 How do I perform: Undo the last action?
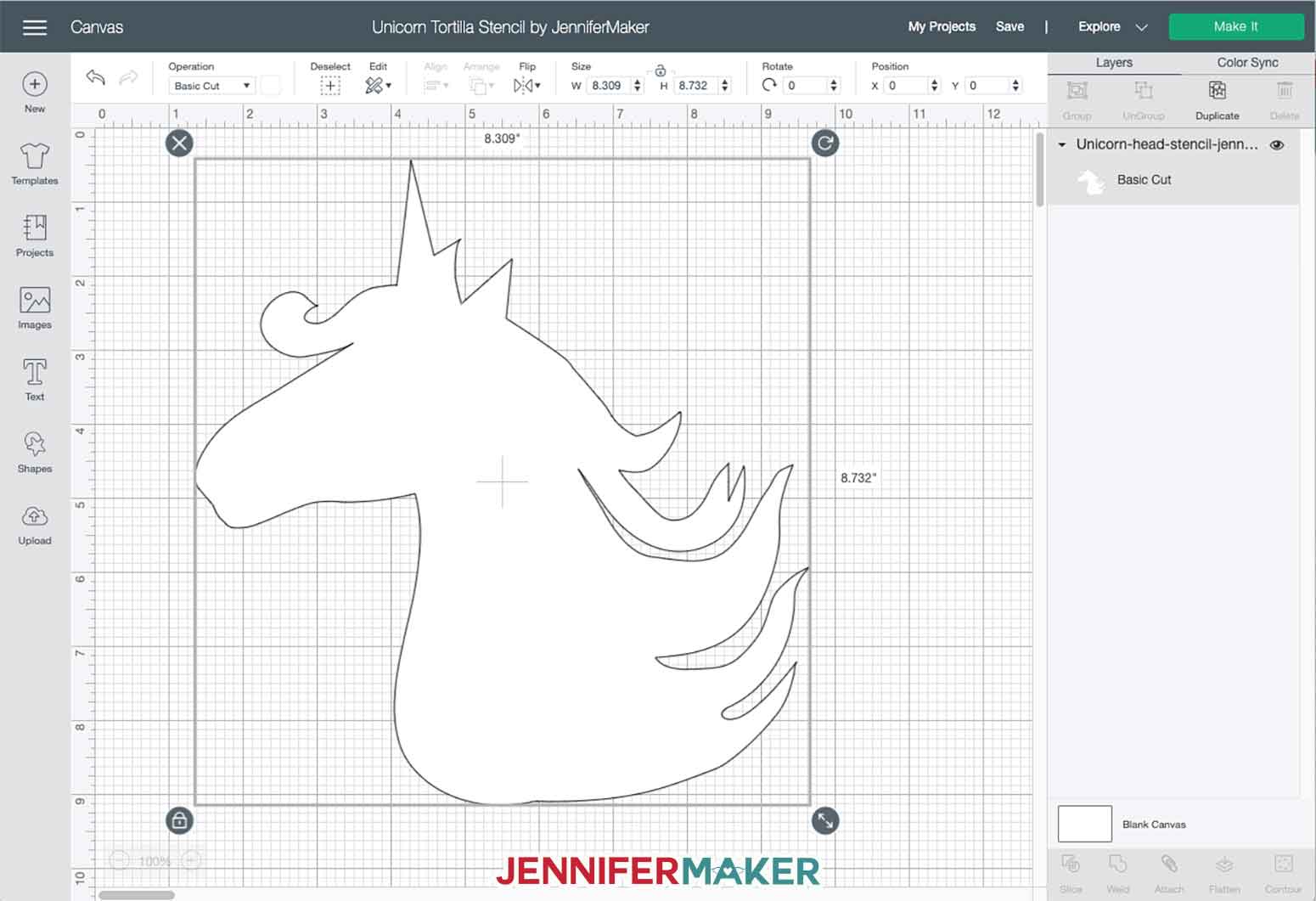tap(96, 78)
